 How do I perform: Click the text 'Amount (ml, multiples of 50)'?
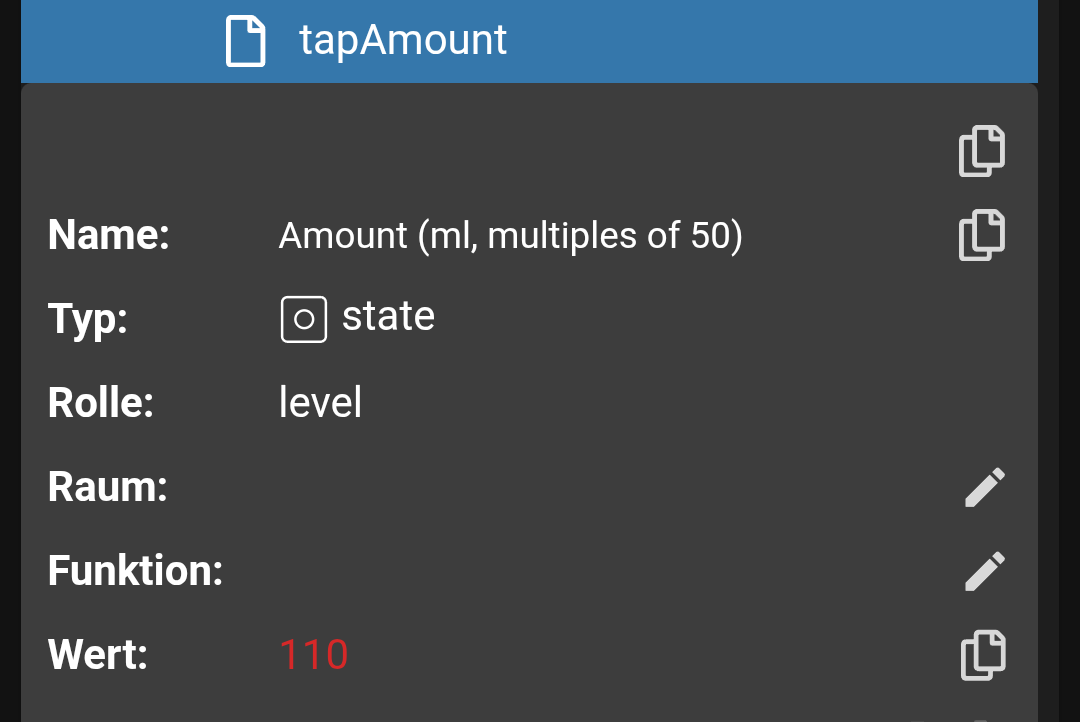(x=510, y=235)
